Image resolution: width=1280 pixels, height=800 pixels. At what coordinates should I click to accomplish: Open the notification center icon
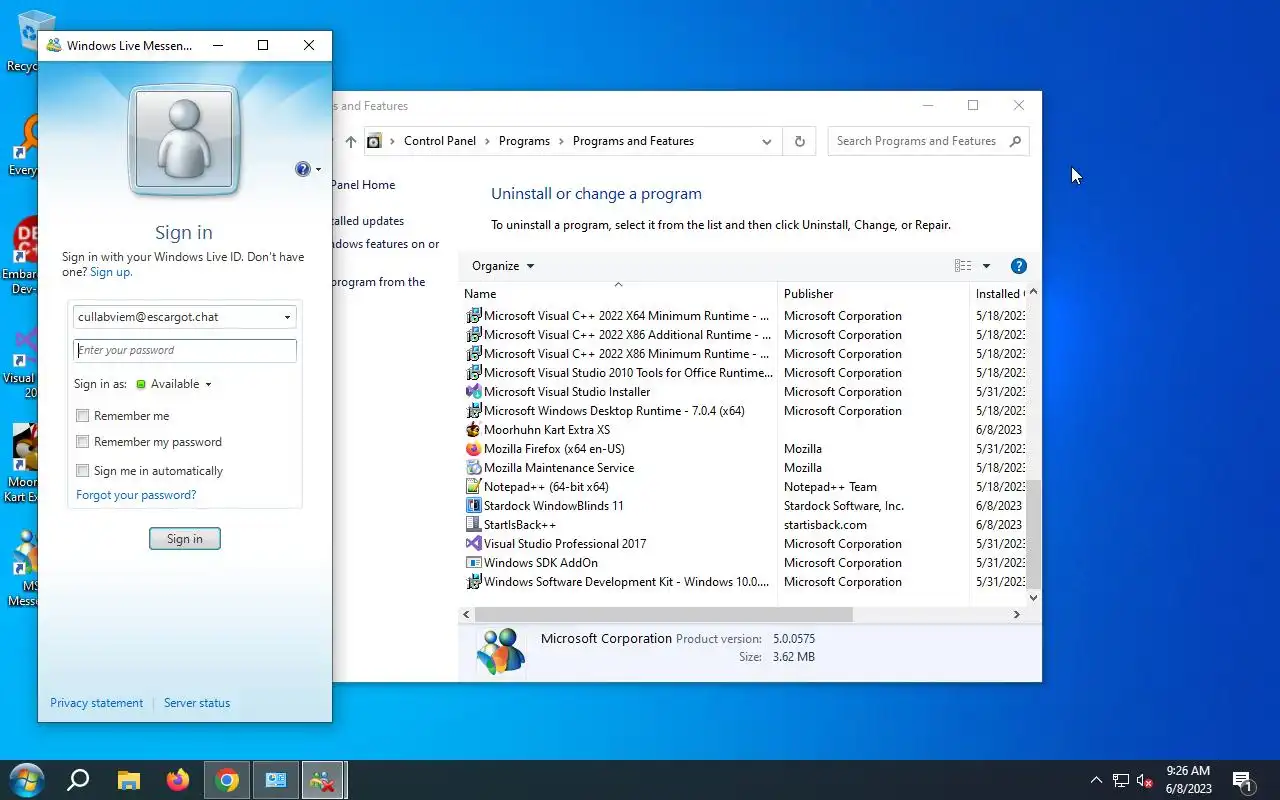(1243, 781)
